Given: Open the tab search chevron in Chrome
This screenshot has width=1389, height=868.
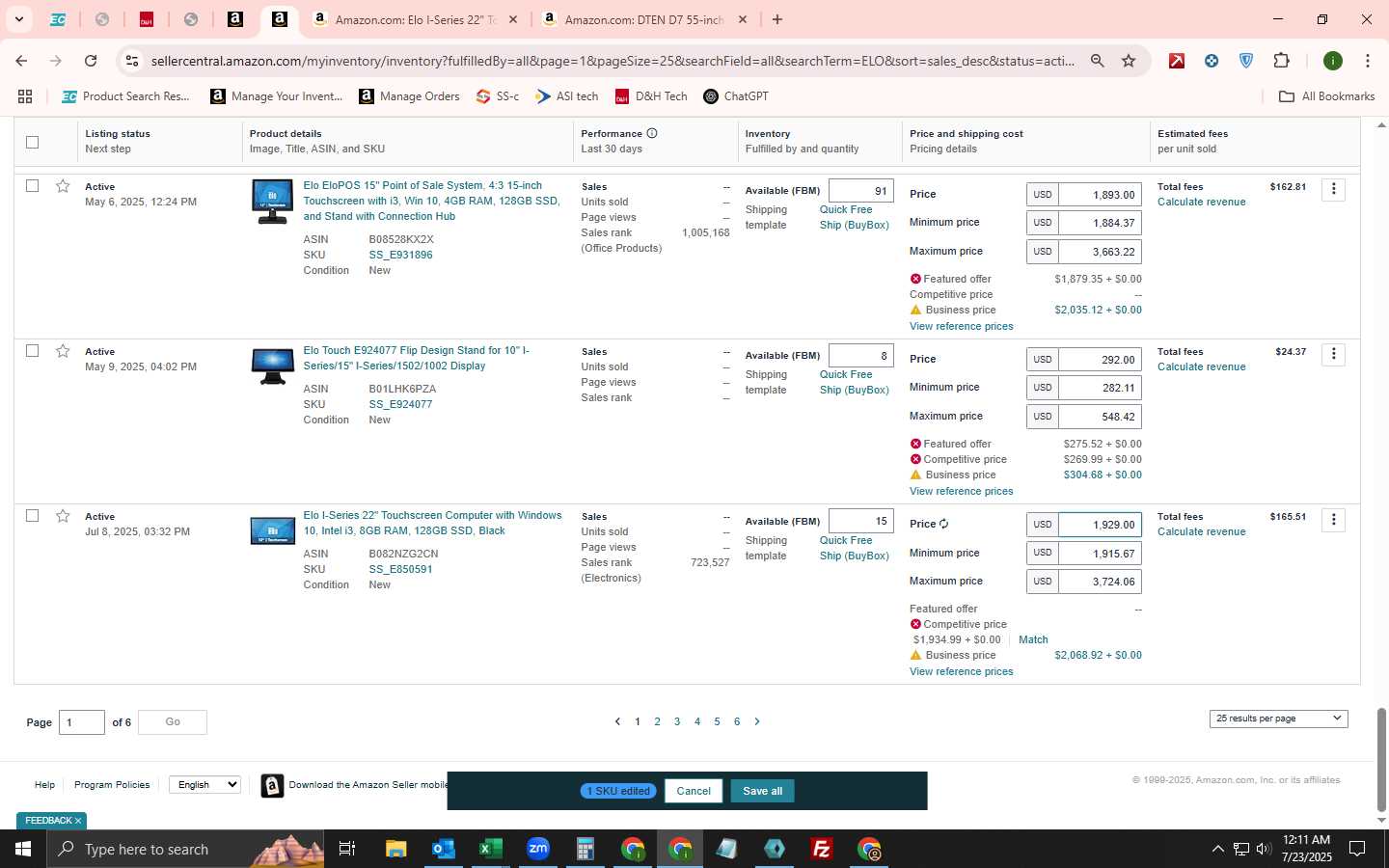Looking at the screenshot, I should pos(18,19).
